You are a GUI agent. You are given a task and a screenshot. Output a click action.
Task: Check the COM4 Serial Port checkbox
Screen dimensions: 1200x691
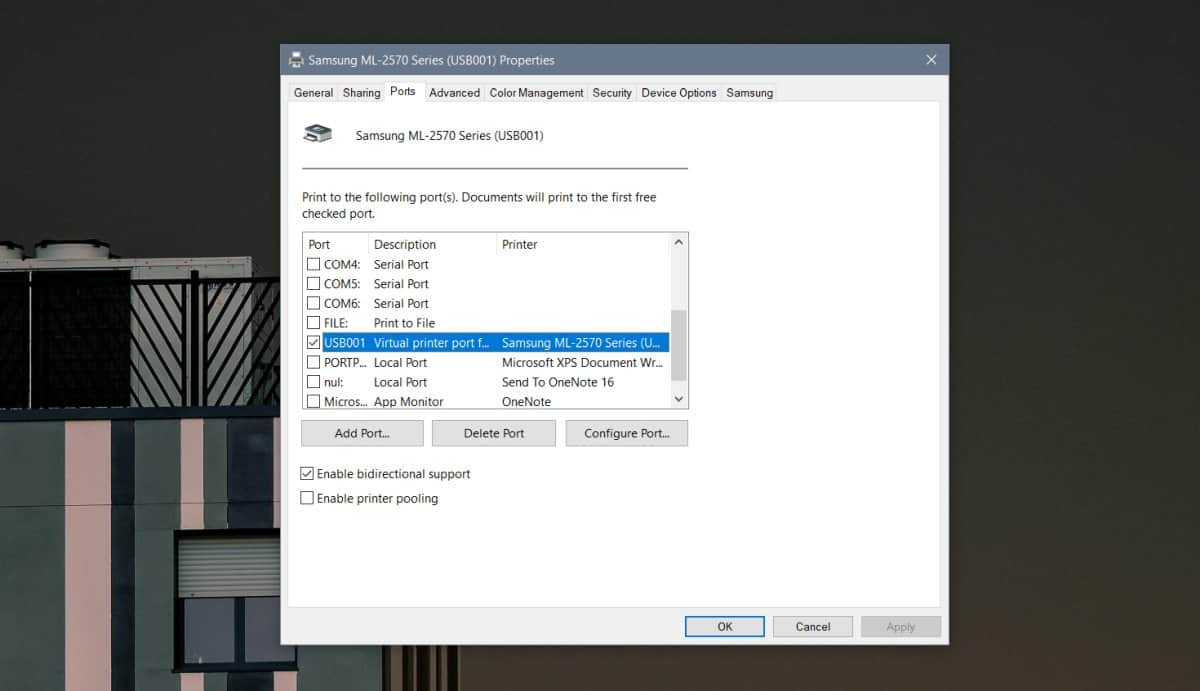coord(313,264)
